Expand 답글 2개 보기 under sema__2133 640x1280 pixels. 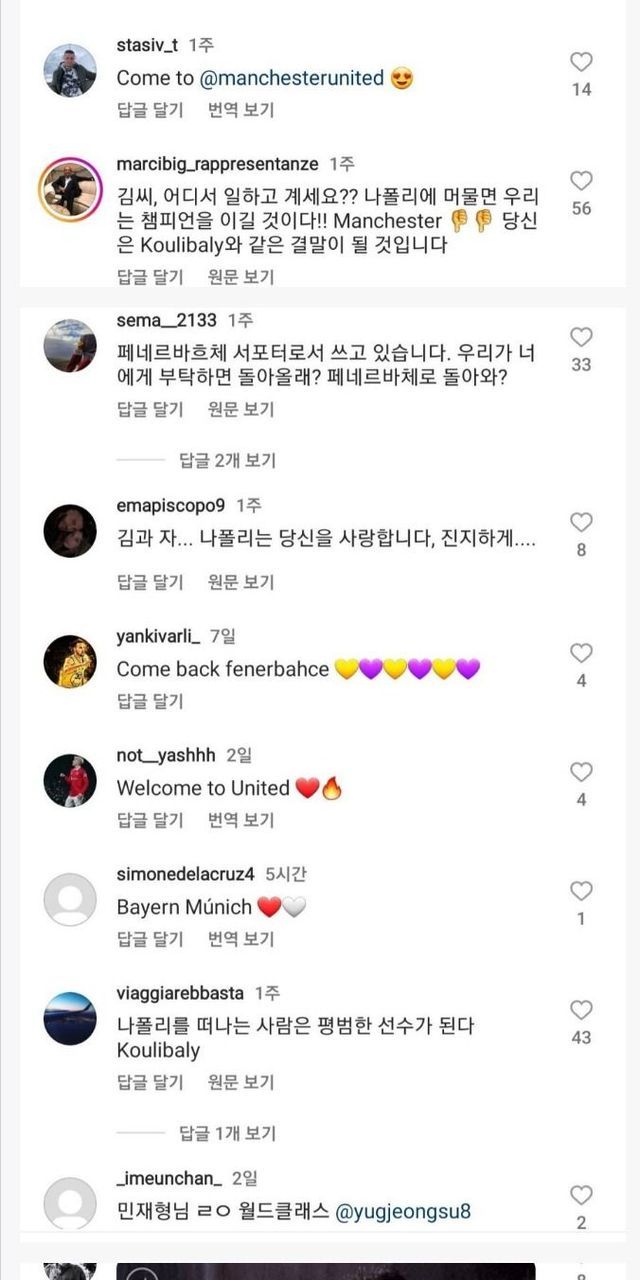(x=227, y=460)
